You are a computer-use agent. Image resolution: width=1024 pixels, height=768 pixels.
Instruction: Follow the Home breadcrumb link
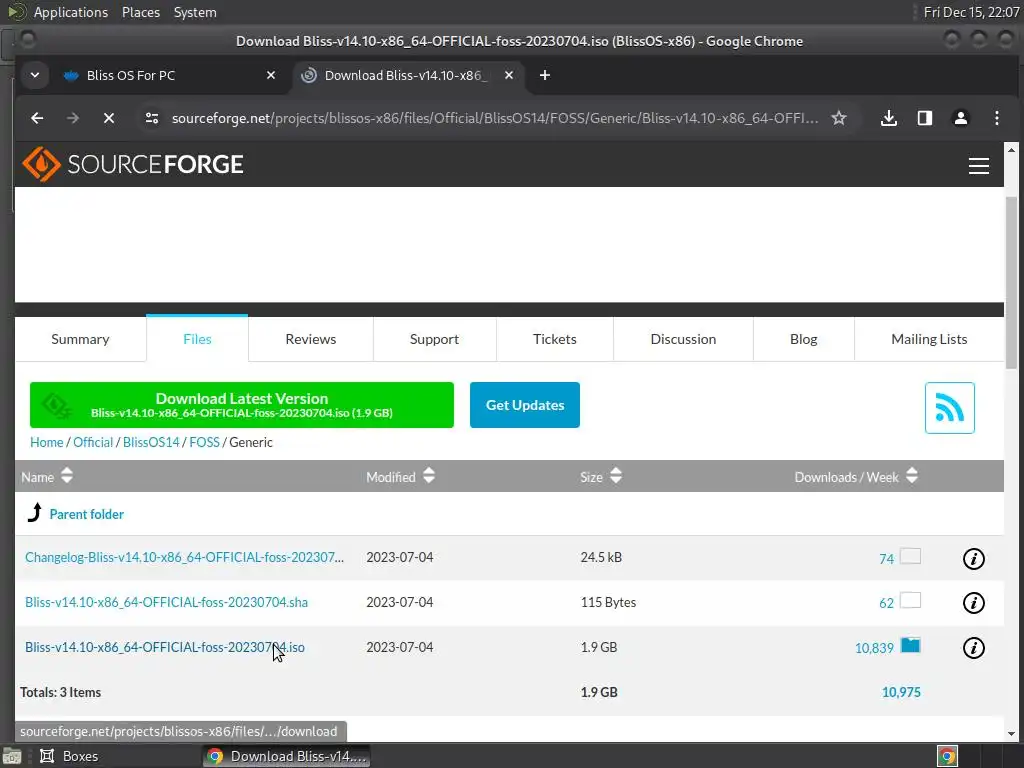tap(46, 442)
